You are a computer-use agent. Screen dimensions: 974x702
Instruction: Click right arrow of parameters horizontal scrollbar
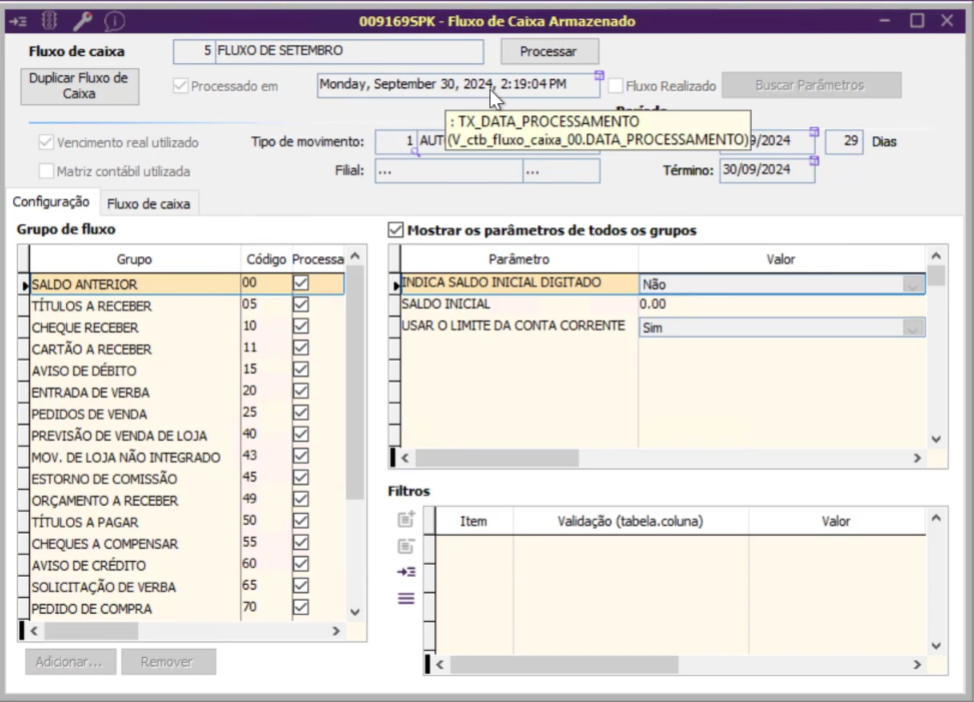click(917, 458)
